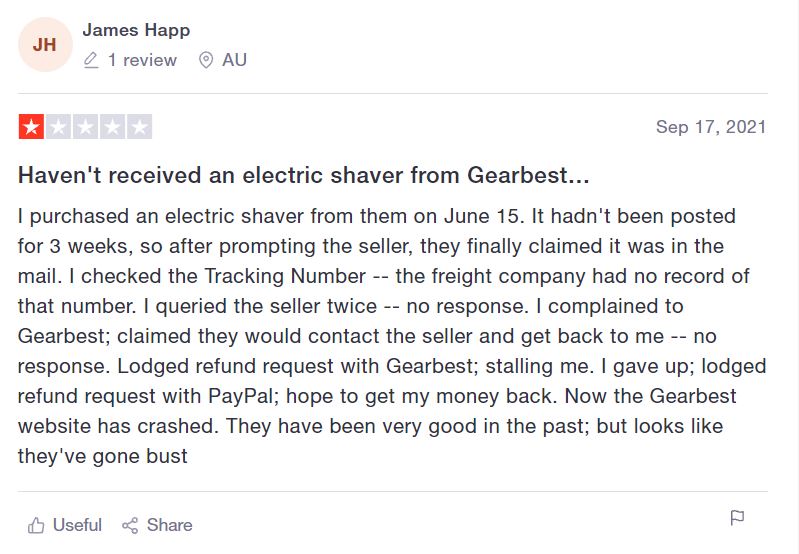Click the share network icon
This screenshot has height=554, width=799.
tap(130, 525)
